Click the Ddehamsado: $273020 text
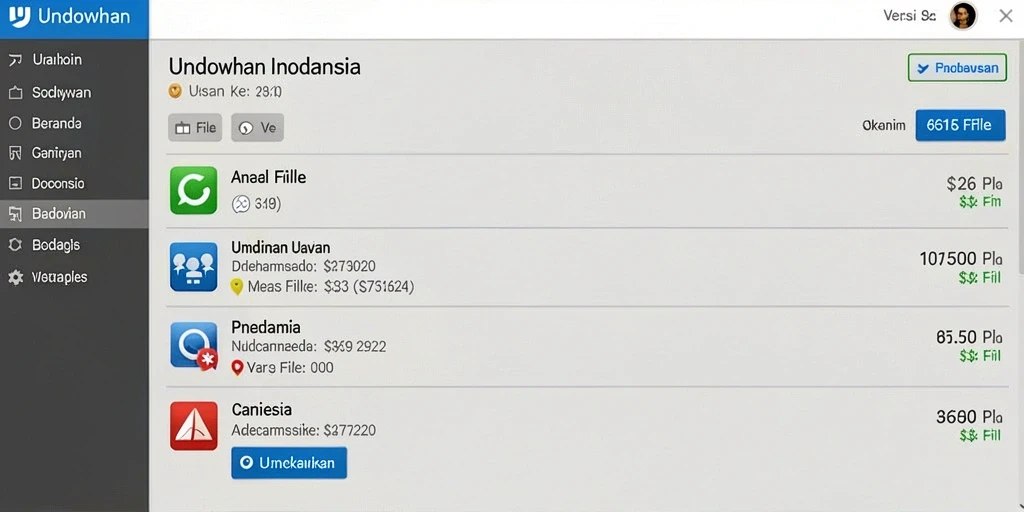The image size is (1024, 512). (304, 266)
